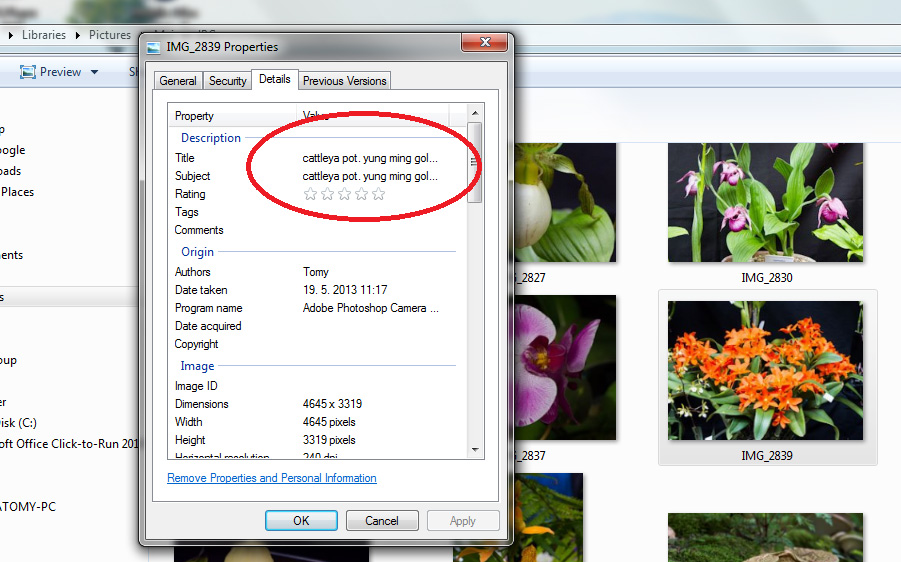The height and width of the screenshot is (562, 901).
Task: Set rating to three stars
Action: click(x=344, y=194)
